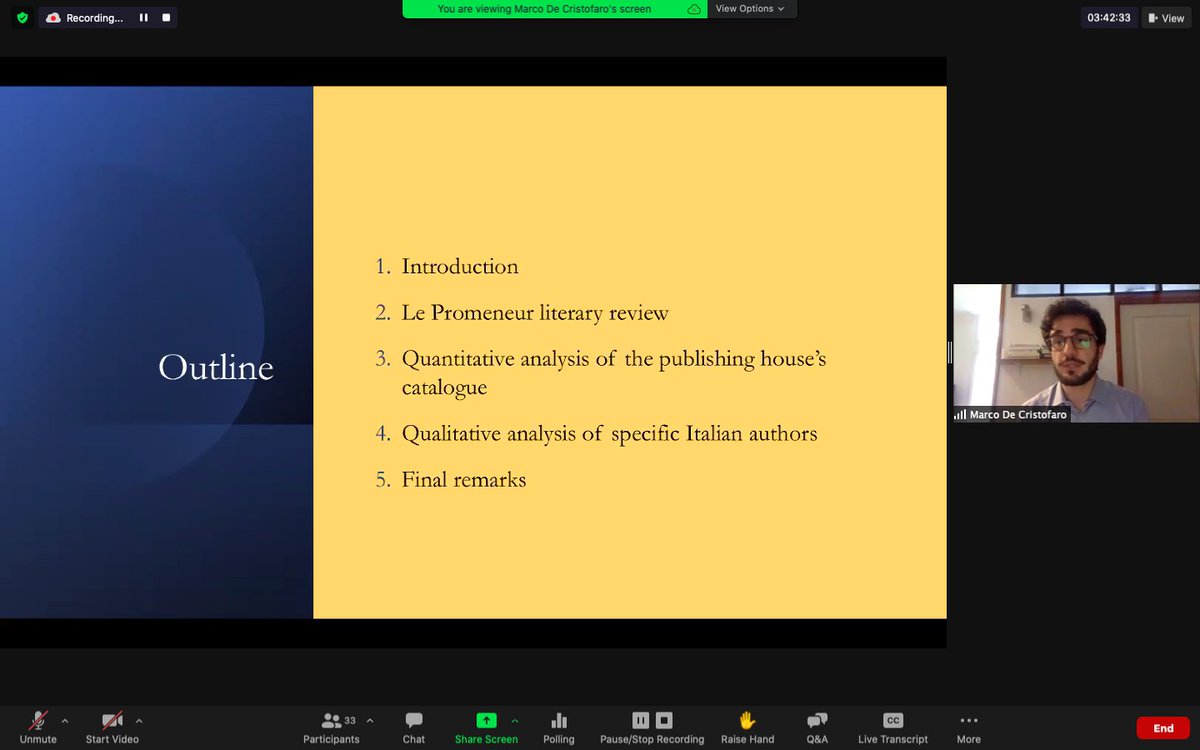
Task: Start Video from the toolbar
Action: pyautogui.click(x=112, y=727)
